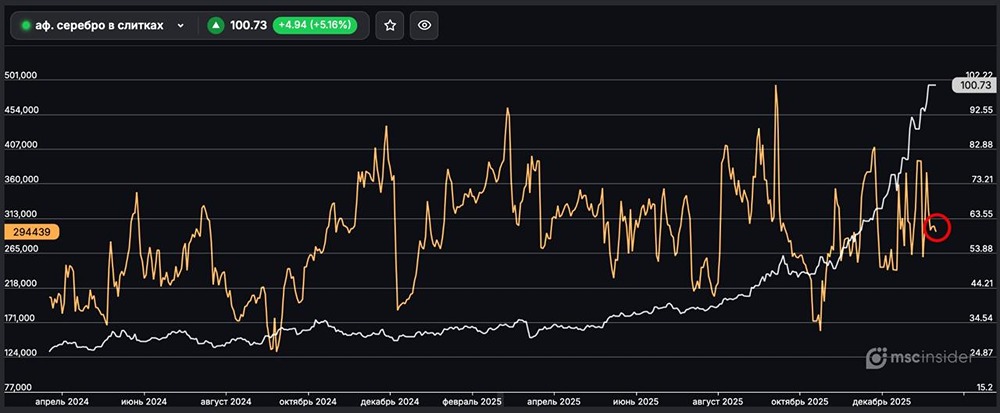Toggle the eye visibility icon
This screenshot has height=413, width=1000.
[424, 25]
